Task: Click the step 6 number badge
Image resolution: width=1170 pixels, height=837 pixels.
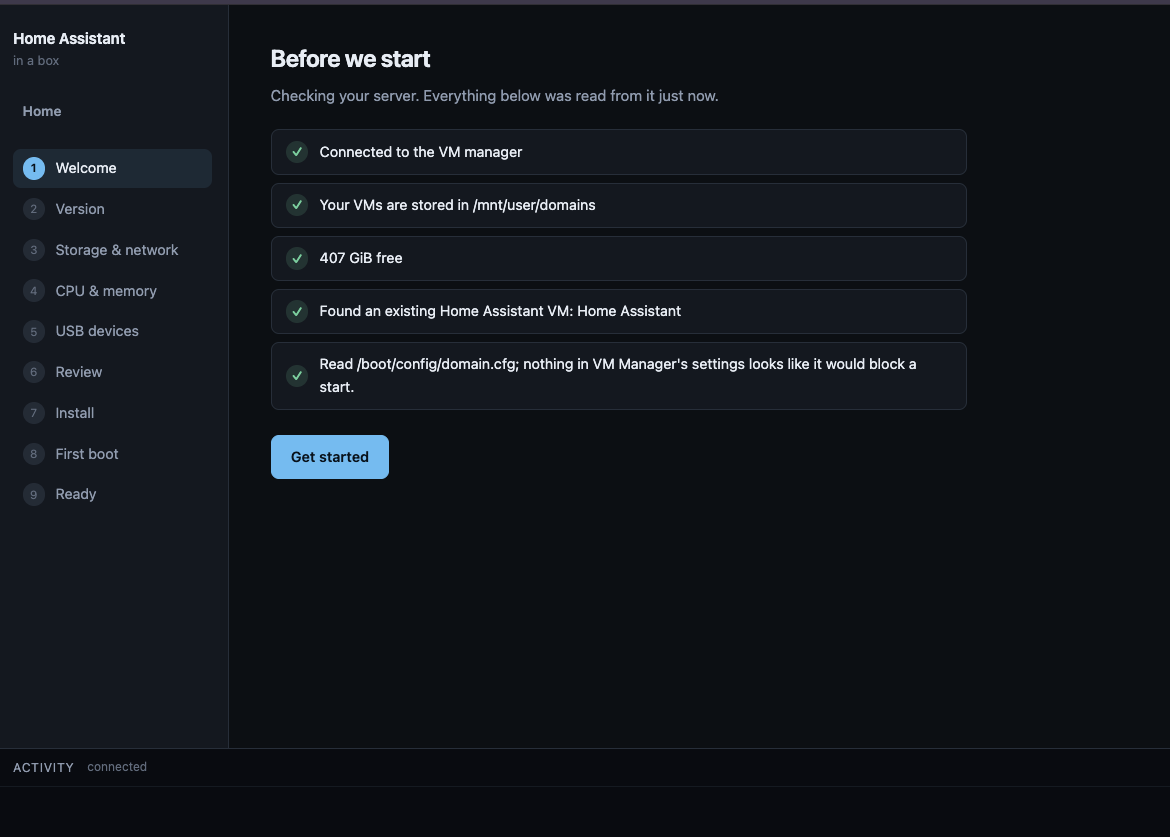Action: coord(34,372)
